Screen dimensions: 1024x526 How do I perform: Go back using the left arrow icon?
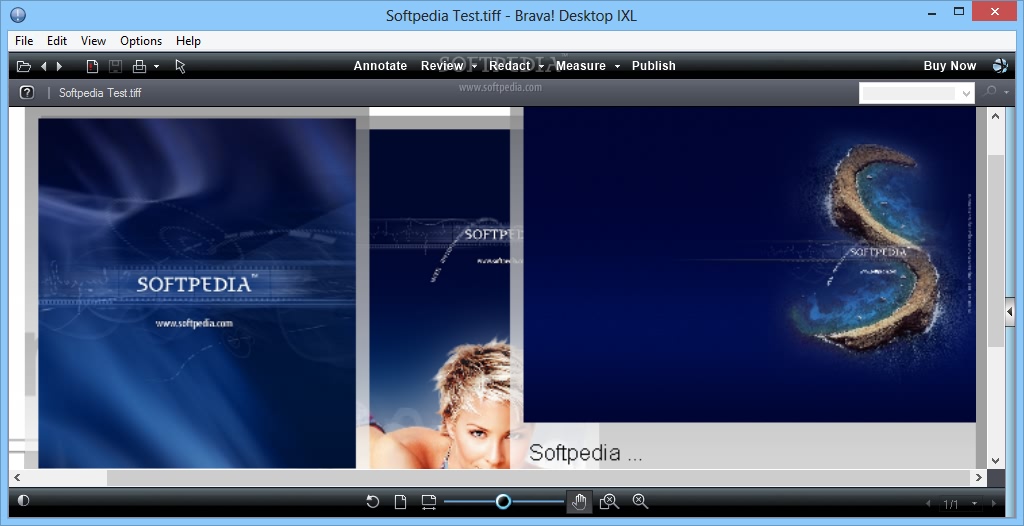coord(43,66)
